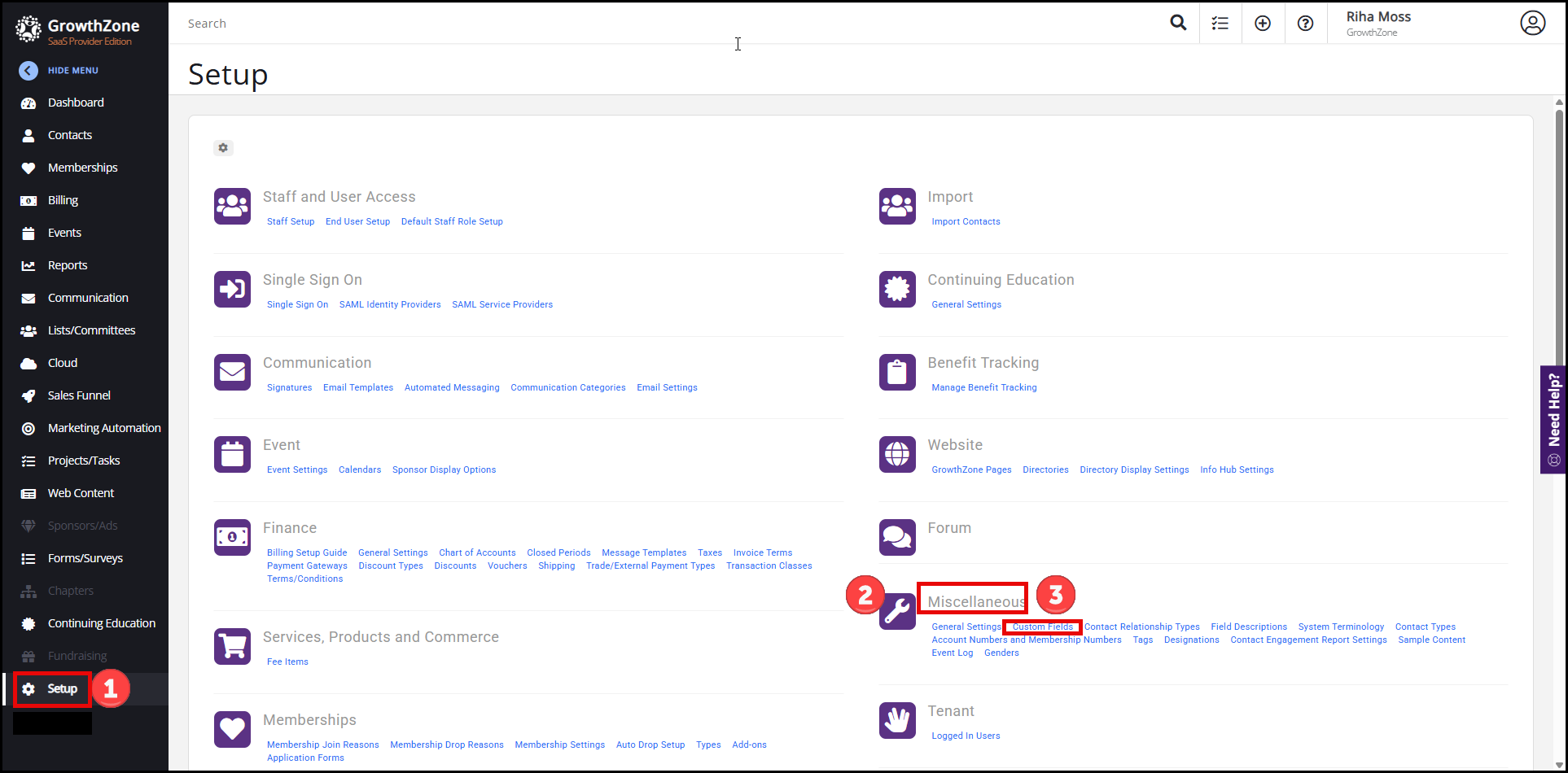This screenshot has height=773, width=1568.
Task: Click the Finance money icon
Action: point(232,537)
